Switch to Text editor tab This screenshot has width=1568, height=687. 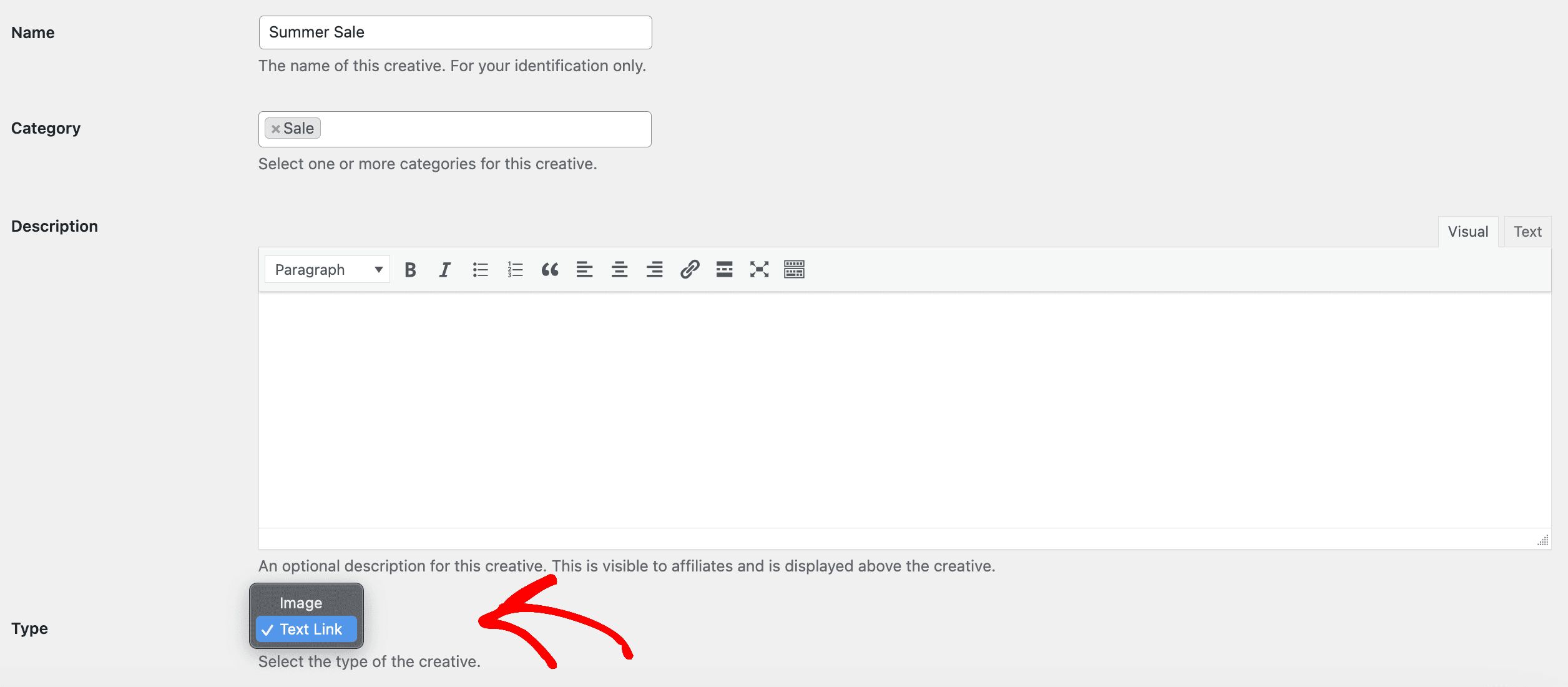tap(1527, 230)
